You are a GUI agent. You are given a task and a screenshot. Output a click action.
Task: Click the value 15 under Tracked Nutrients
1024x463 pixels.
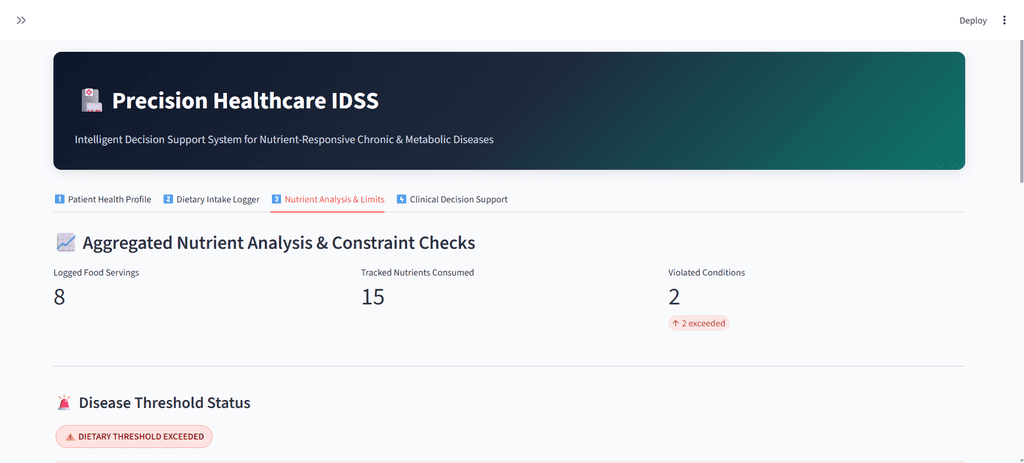(373, 297)
